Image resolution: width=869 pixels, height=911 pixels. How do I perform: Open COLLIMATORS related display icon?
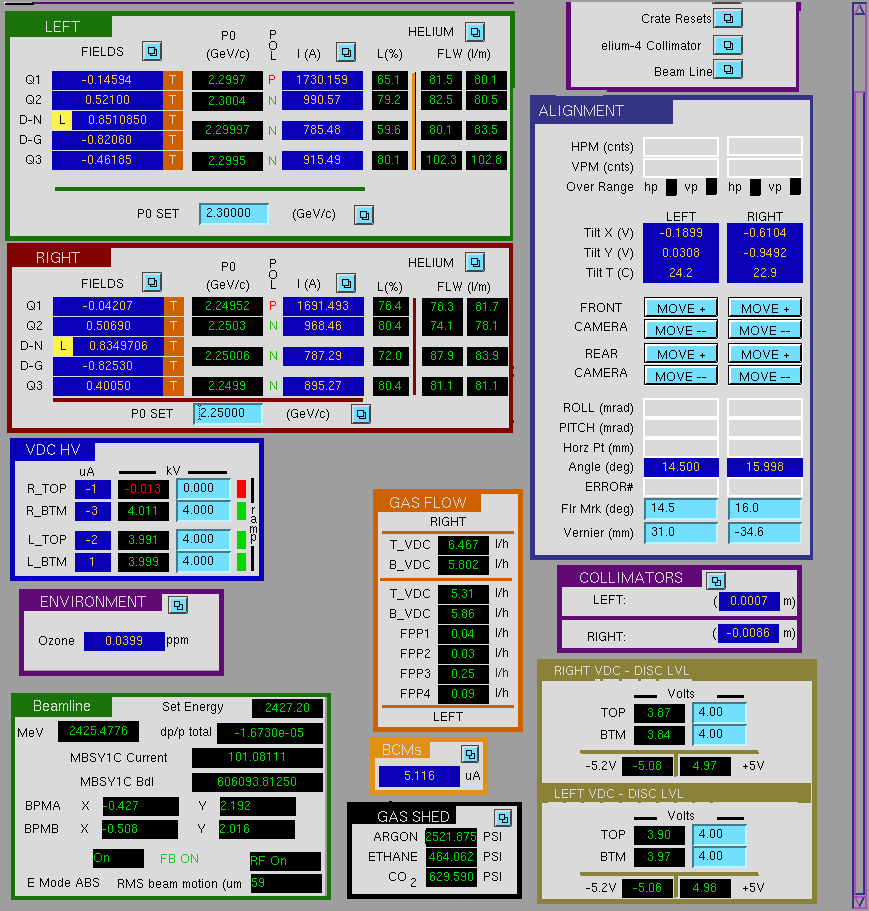pyautogui.click(x=716, y=581)
